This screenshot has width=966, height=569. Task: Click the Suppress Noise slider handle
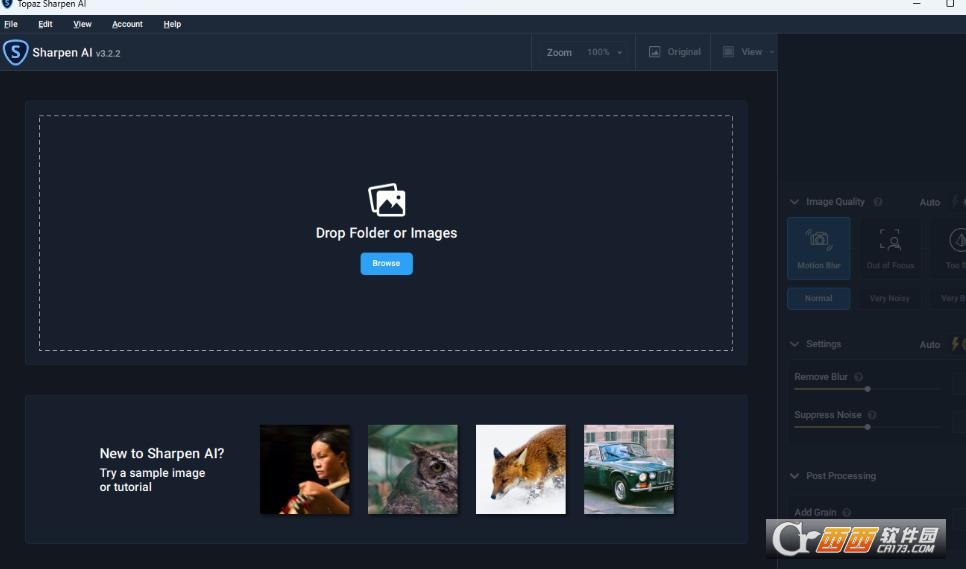coord(867,427)
